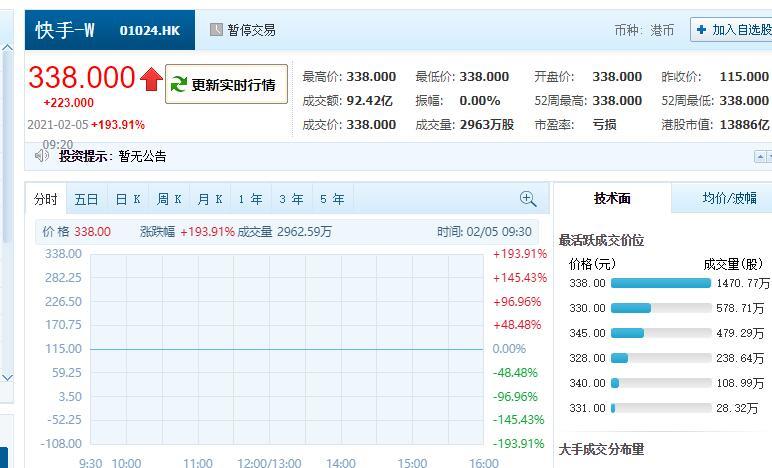Viewport: 772px width, 468px height.
Task: Click the small up arrow in announcement bar
Action: 760,157
